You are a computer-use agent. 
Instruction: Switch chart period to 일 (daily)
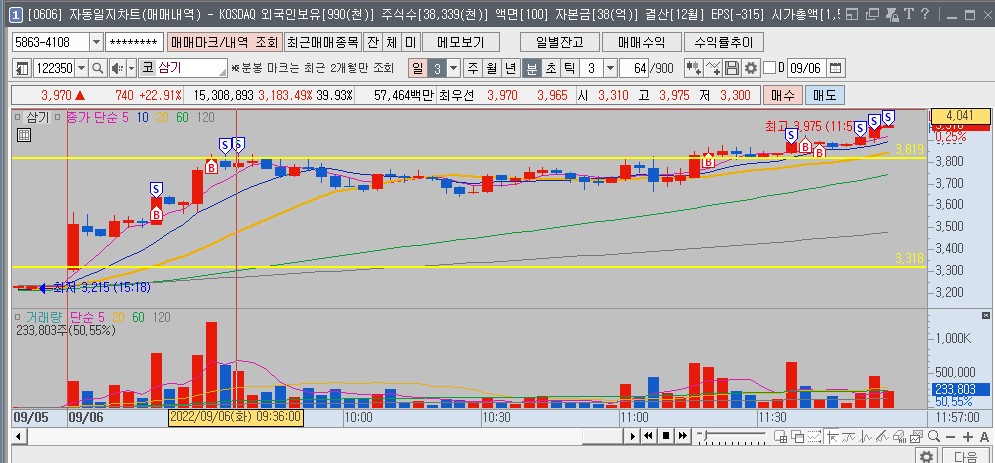(x=417, y=68)
